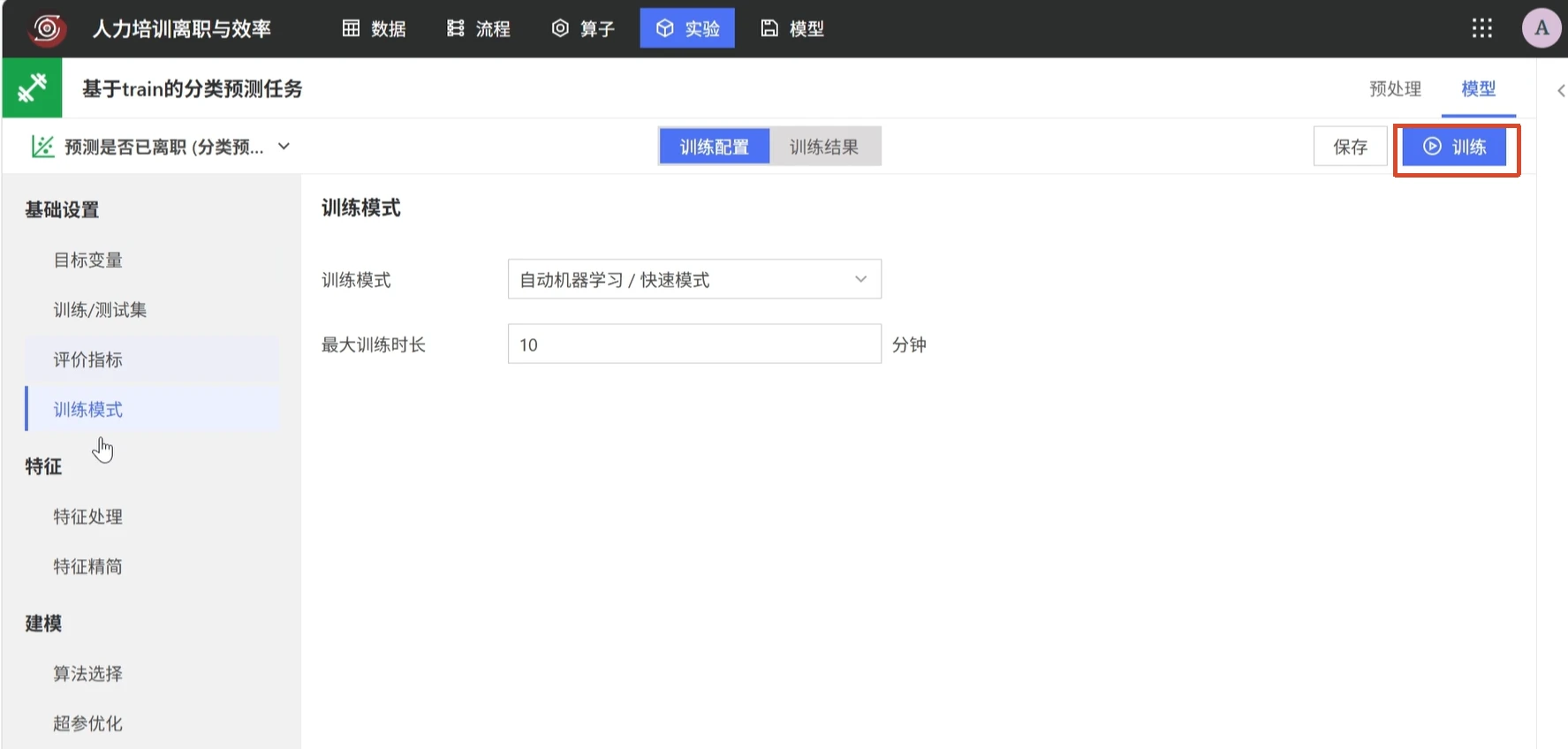Open the 数据 menu in top bar
1568x749 pixels.
pyautogui.click(x=374, y=28)
